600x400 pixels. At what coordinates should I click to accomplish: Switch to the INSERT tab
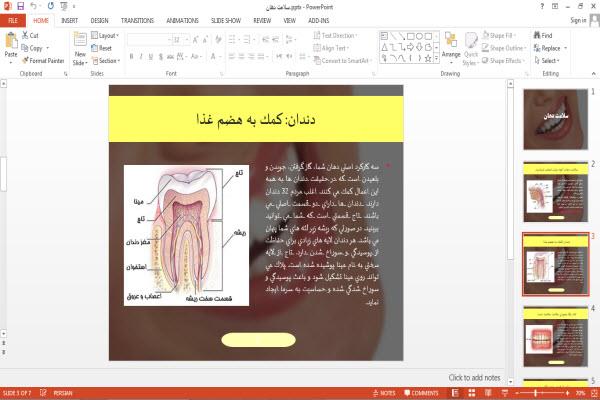point(70,21)
